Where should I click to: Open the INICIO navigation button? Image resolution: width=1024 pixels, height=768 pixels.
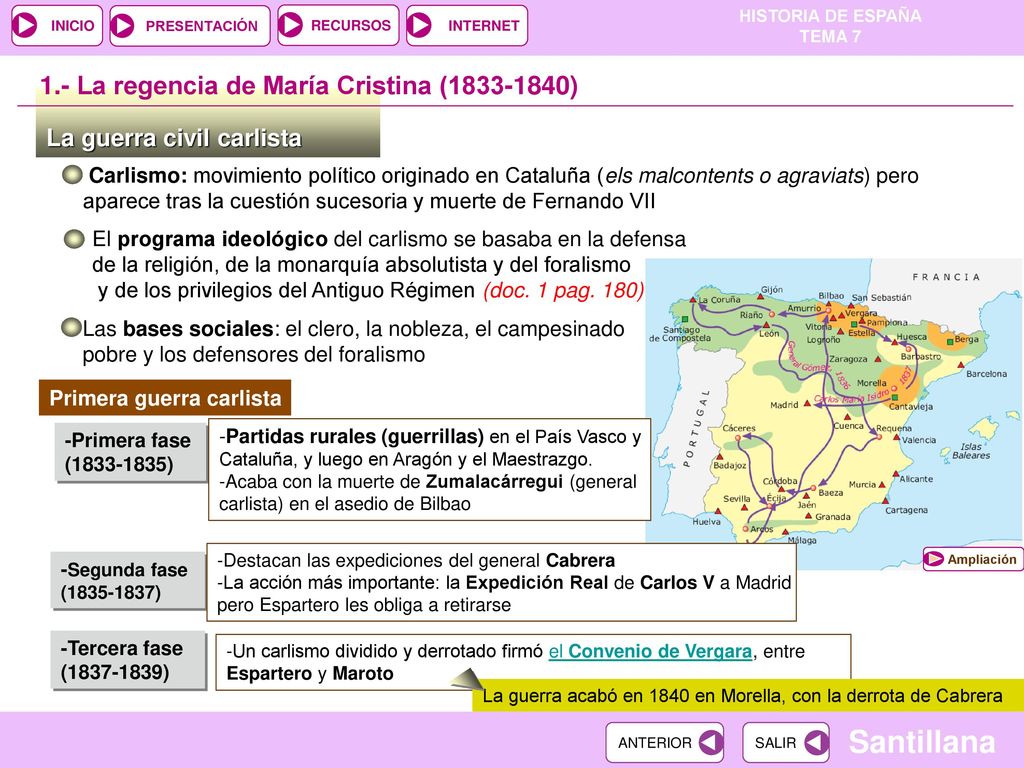(x=57, y=26)
